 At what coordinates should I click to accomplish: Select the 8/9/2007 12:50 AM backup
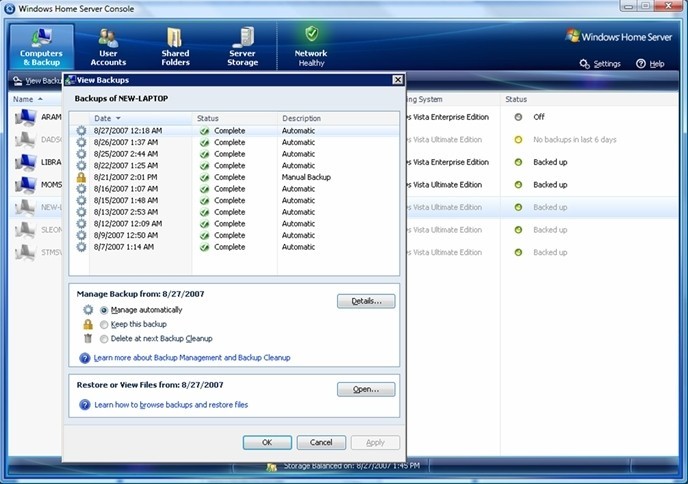235,235
